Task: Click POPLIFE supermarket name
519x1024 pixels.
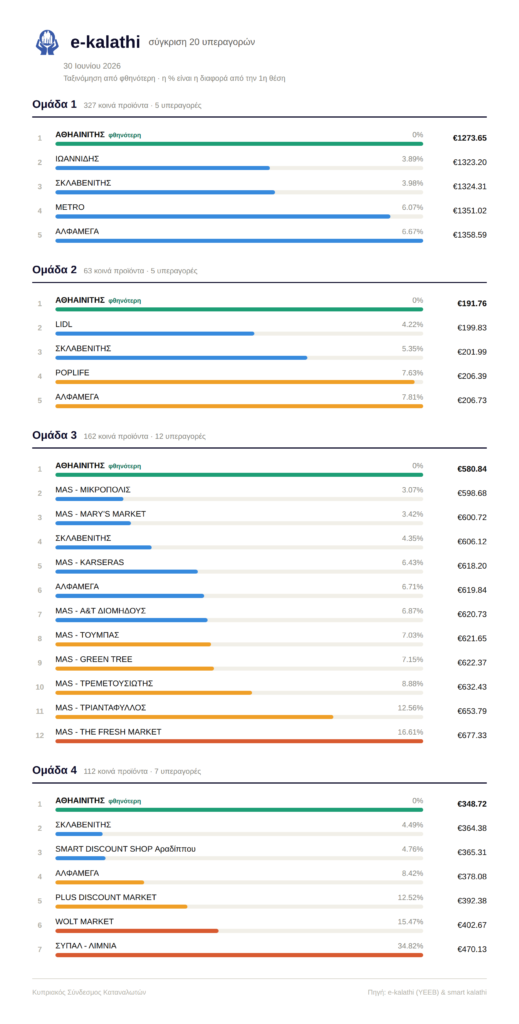Action: coord(72,372)
